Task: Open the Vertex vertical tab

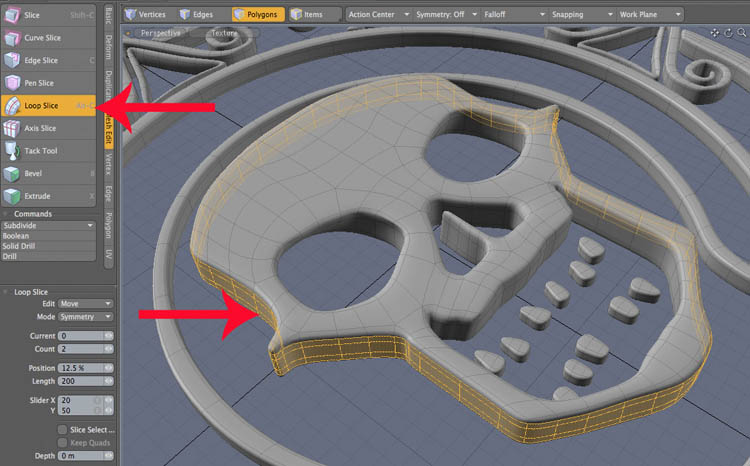Action: coord(109,164)
